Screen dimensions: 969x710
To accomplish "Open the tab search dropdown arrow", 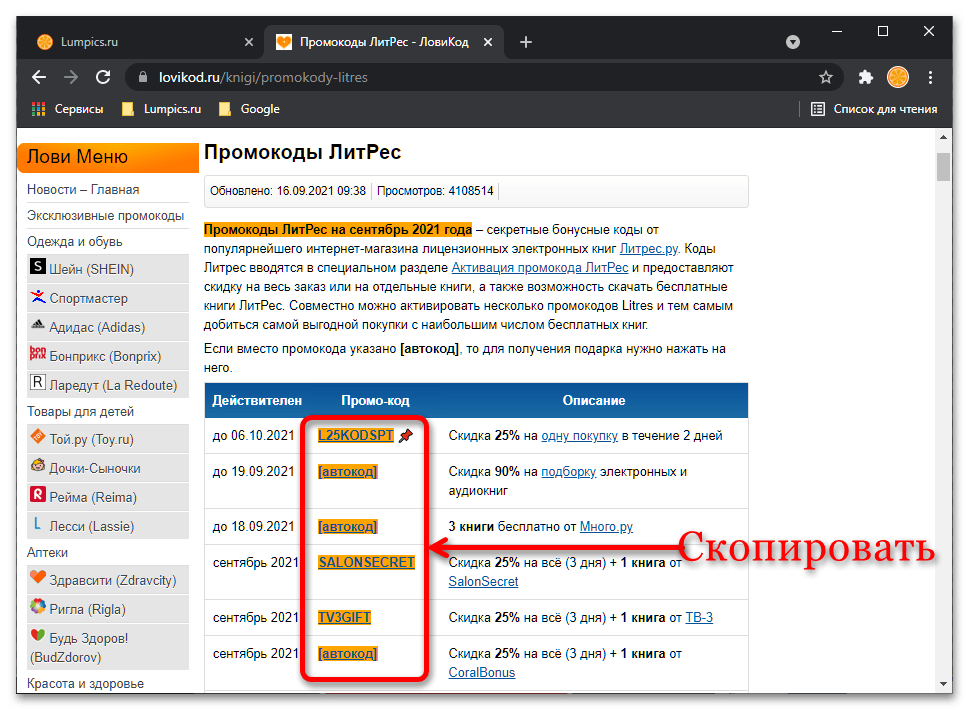I will pyautogui.click(x=792, y=42).
